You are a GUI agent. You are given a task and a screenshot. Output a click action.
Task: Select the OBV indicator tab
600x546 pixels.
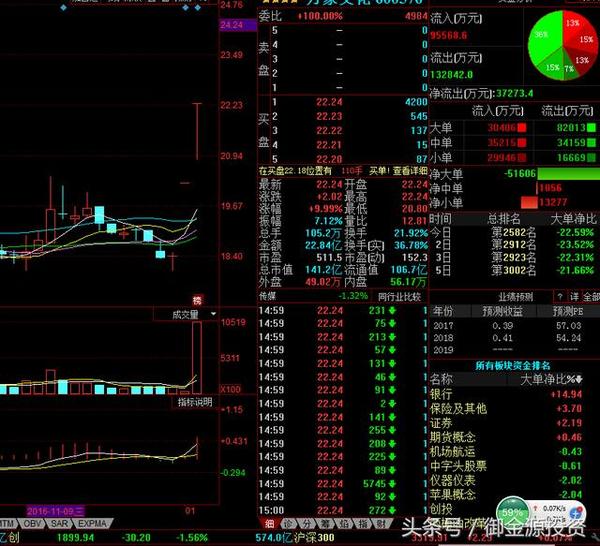32,523
